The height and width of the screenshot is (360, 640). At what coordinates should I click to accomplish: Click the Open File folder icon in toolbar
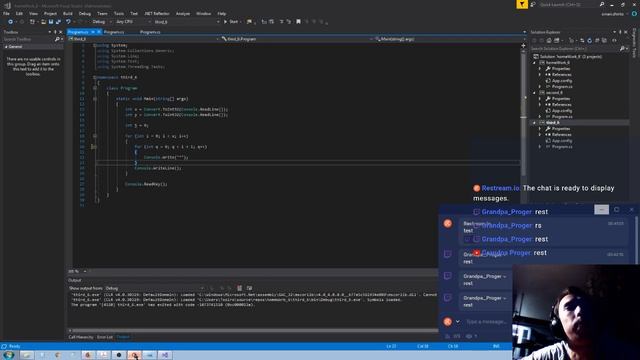pos(43,22)
